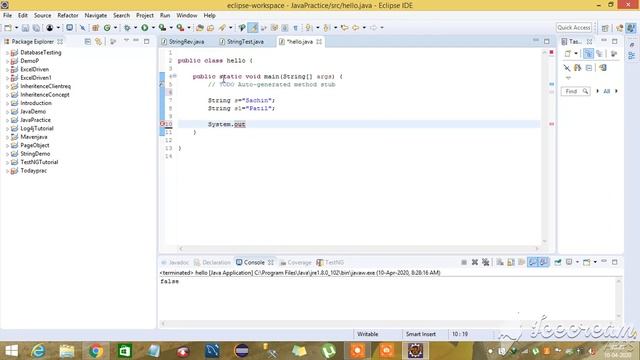Click the Open Type toolbar icon
Viewport: 640px width, 360px height.
coord(200,28)
